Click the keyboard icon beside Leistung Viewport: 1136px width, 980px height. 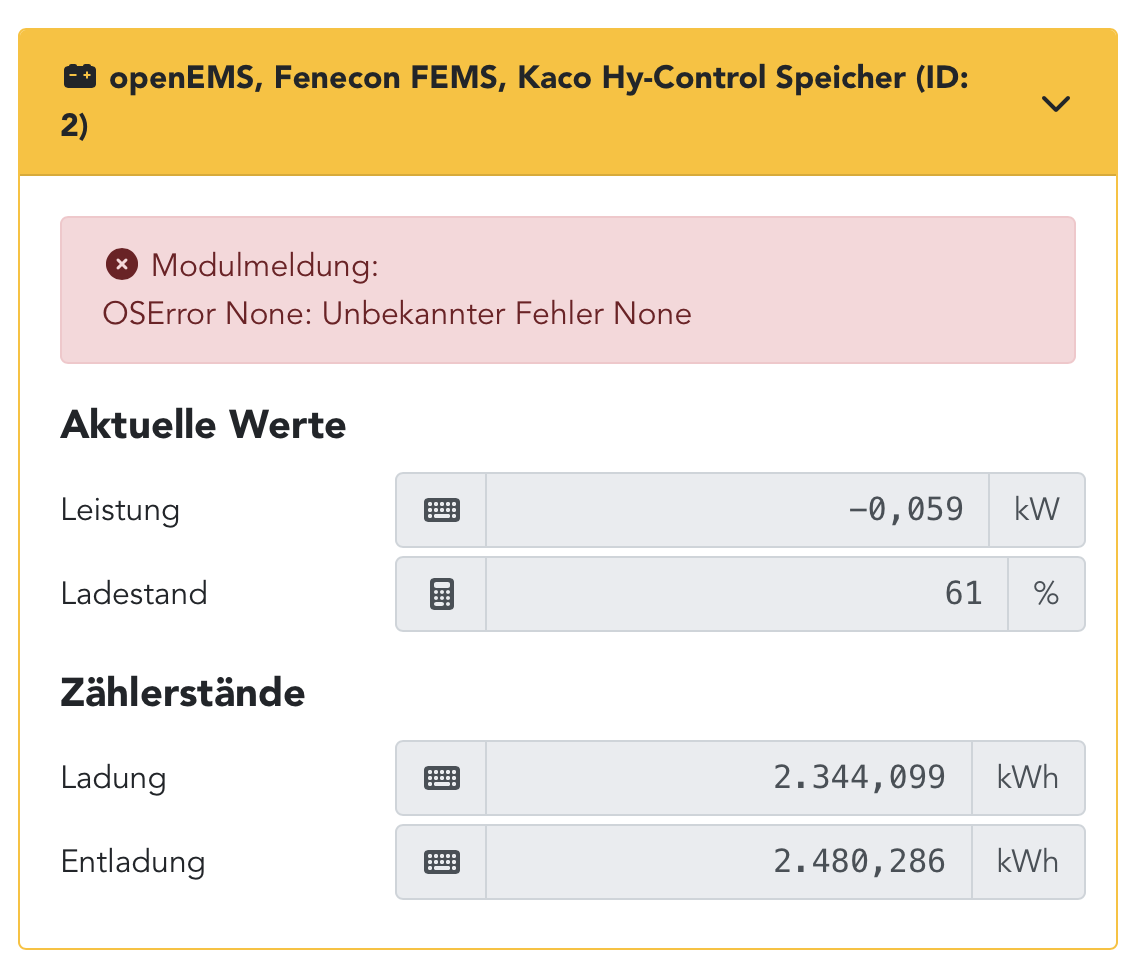pos(441,510)
